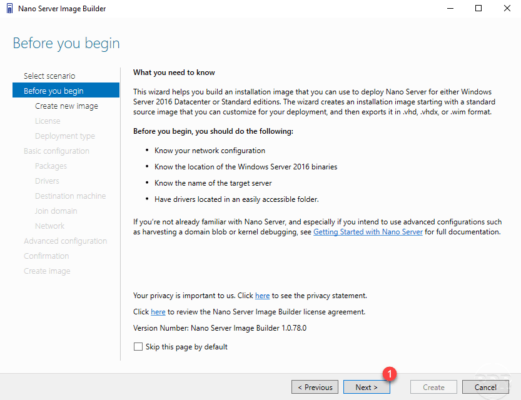Click the Windows Server 2016 binaries bullet
This screenshot has height=400, width=521.
(246, 167)
